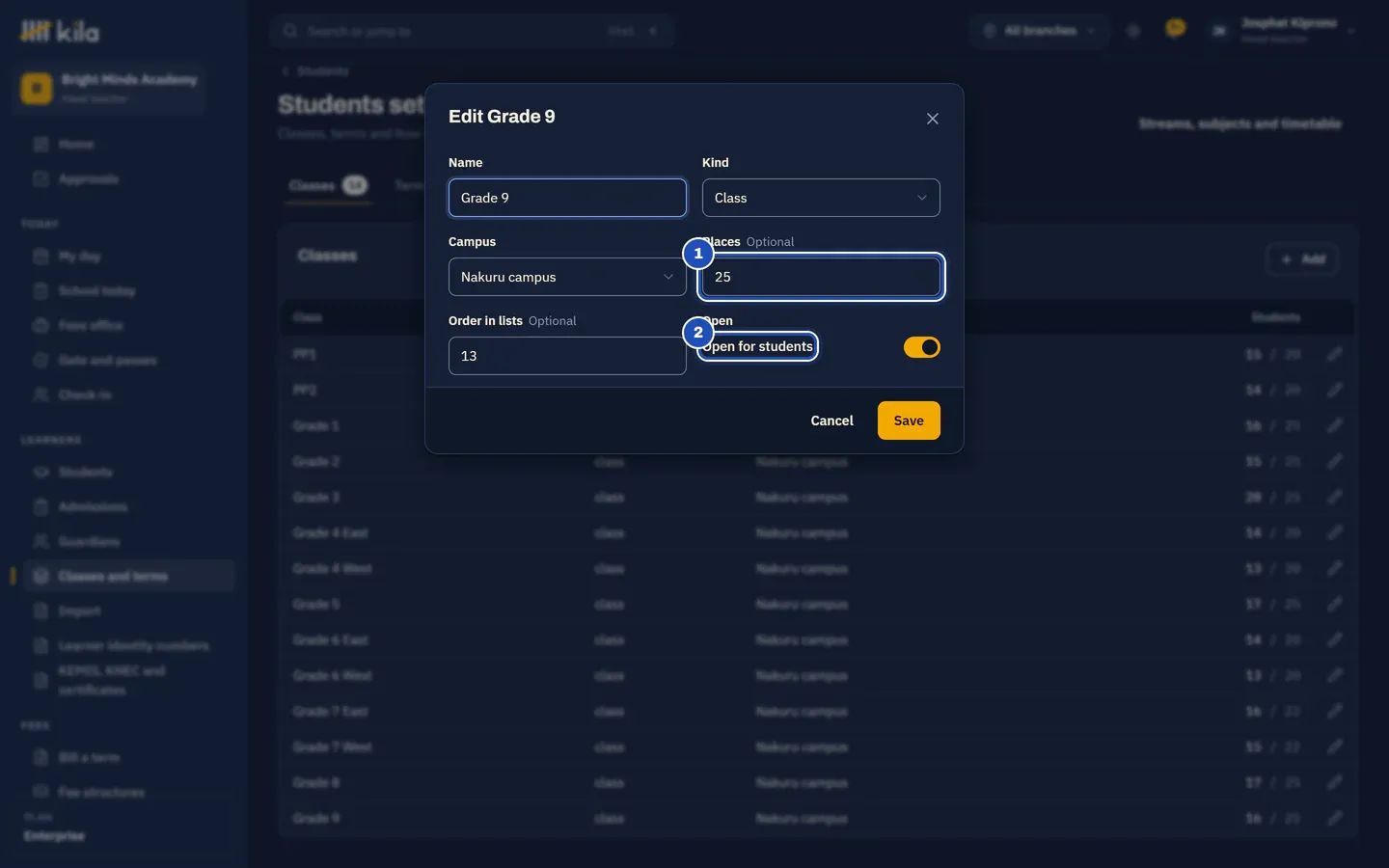Image resolution: width=1389 pixels, height=868 pixels.
Task: Click the Add button in Classes panel
Action: pos(1302,258)
